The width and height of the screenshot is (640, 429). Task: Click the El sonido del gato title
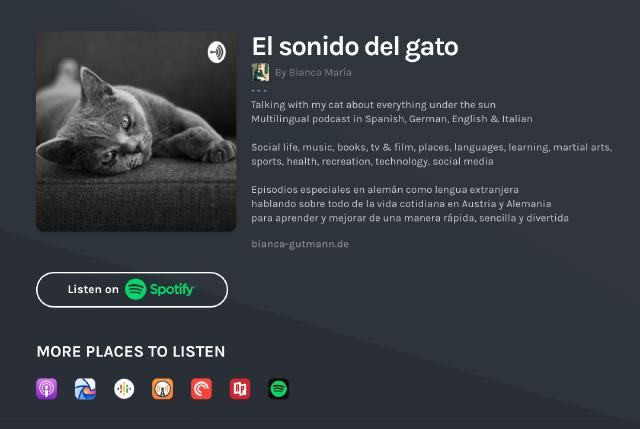(355, 47)
